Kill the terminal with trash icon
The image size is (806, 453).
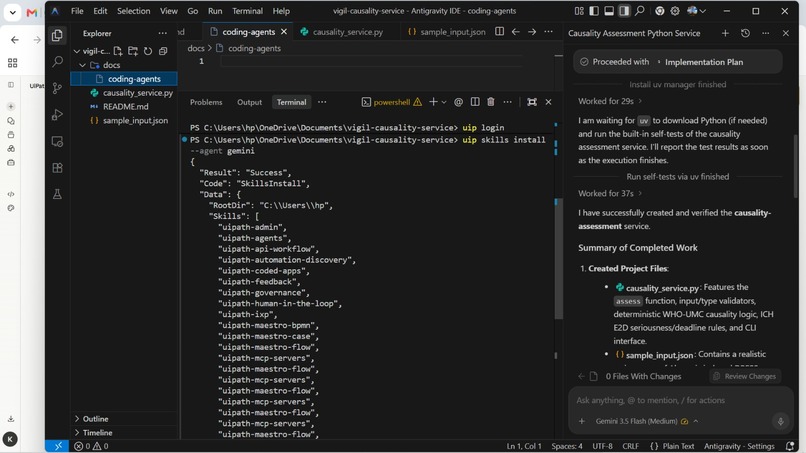coord(491,102)
